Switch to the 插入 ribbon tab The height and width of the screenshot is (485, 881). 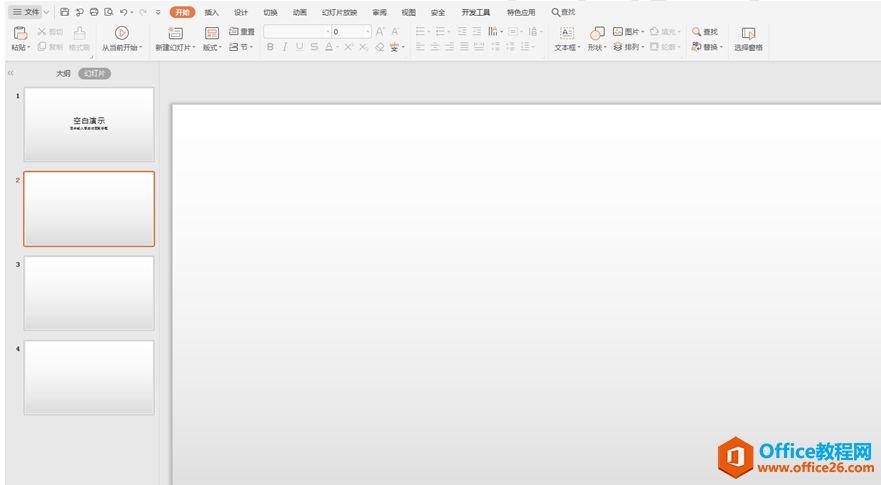click(x=211, y=12)
